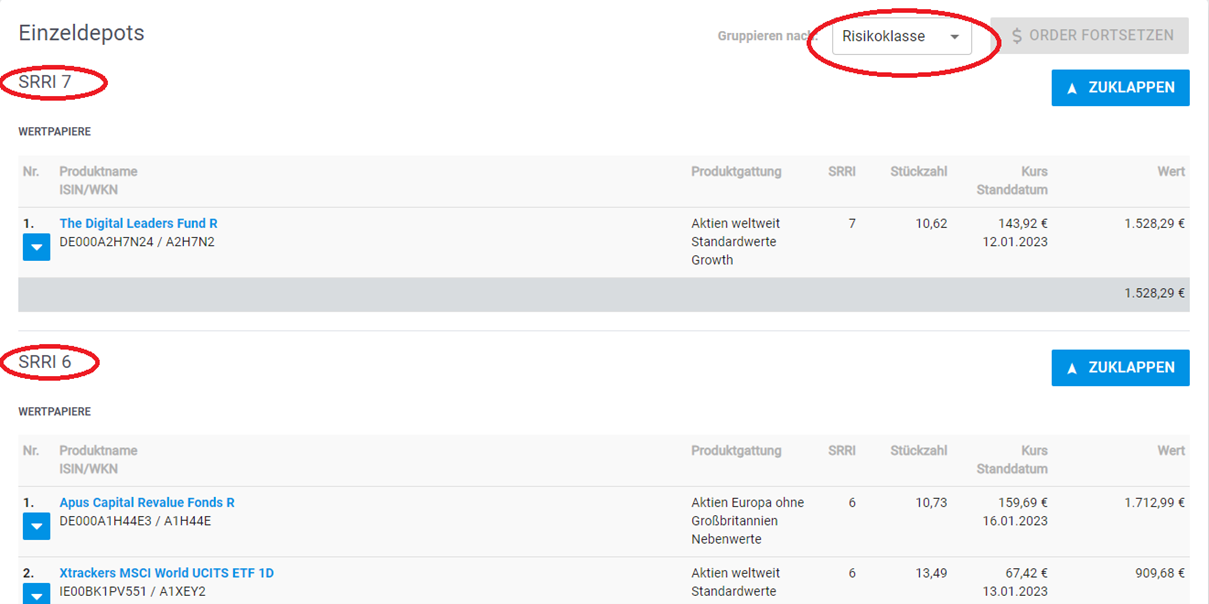Image resolution: width=1209 pixels, height=604 pixels.
Task: Open Apus Capital Revalue Fonds R link
Action: [147, 503]
